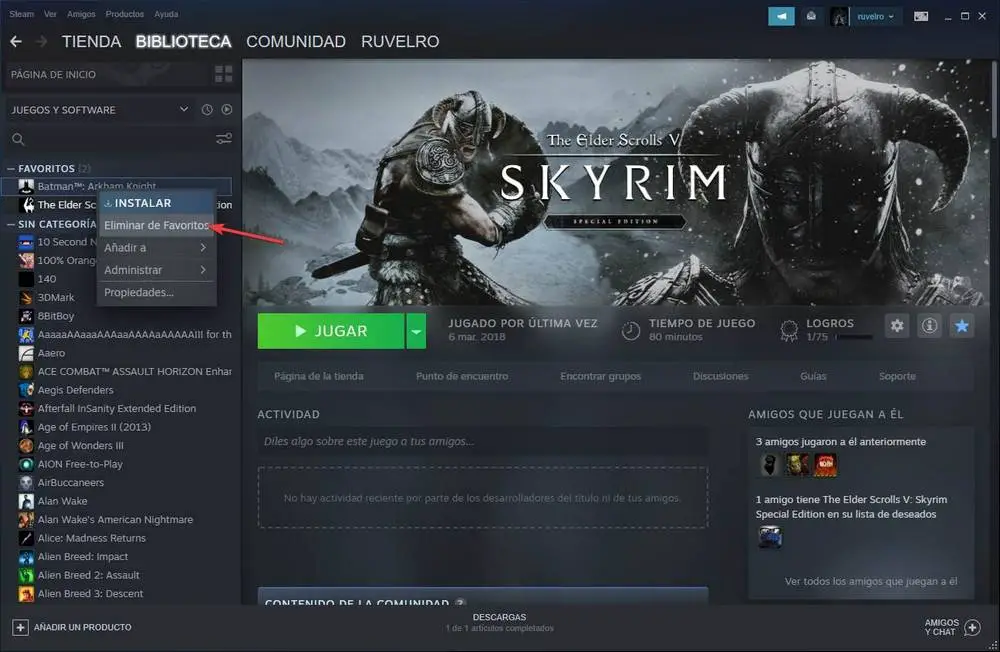Go to the Encontrar grupos link
This screenshot has width=1000, height=652.
[600, 376]
